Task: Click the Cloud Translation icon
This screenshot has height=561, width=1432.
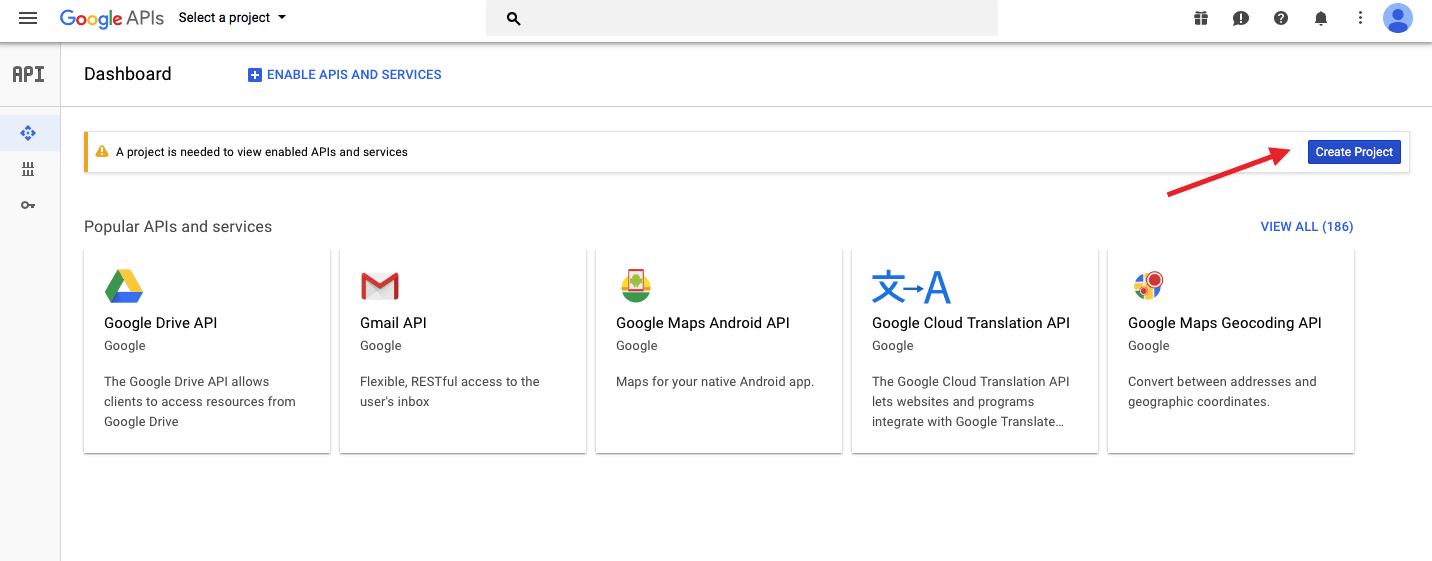Action: pyautogui.click(x=911, y=287)
